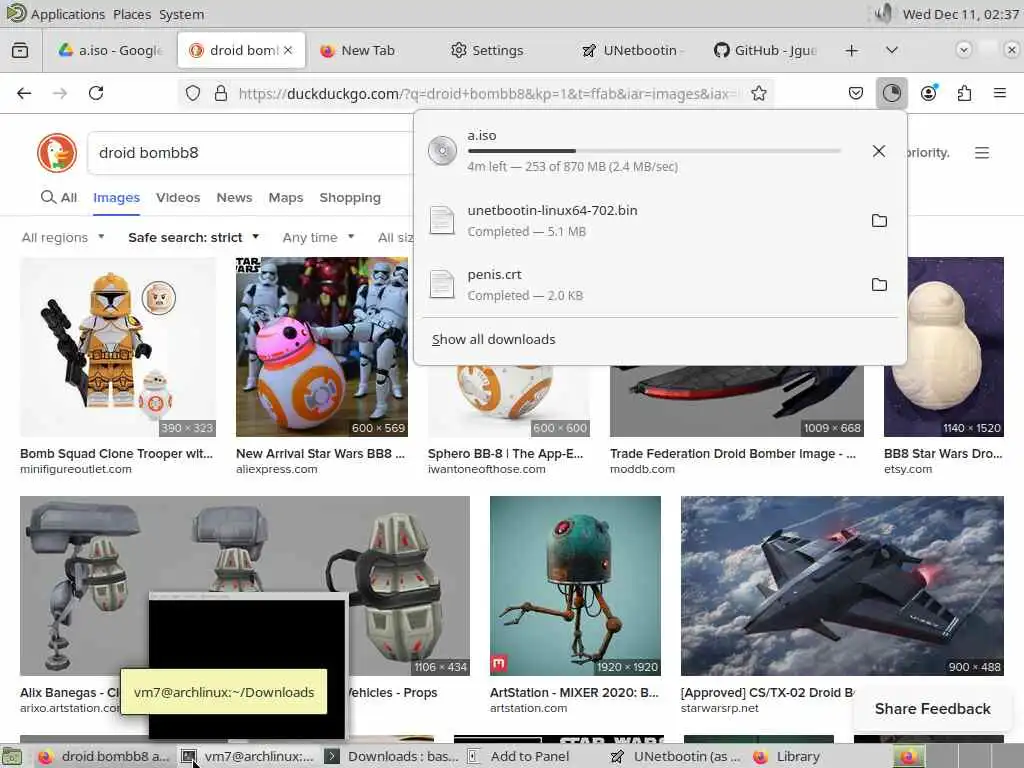The image size is (1024, 768).
Task: Switch to UNetbootin window in taskbar
Action: tap(677, 757)
